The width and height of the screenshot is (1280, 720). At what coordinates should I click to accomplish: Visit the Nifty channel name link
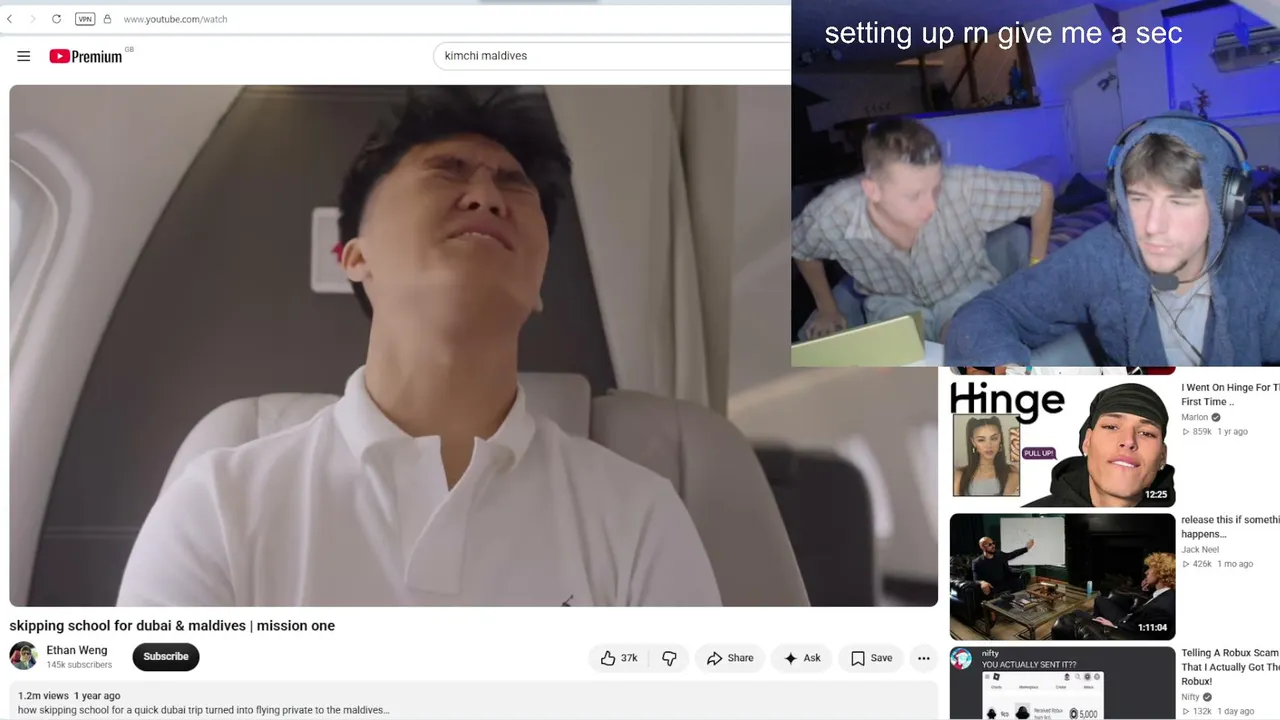pyautogui.click(x=1190, y=697)
